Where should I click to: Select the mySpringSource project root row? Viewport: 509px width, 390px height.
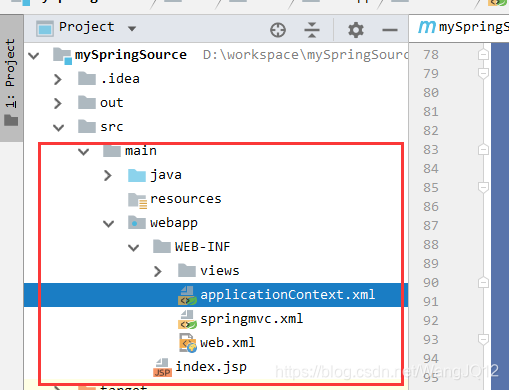click(x=216, y=55)
